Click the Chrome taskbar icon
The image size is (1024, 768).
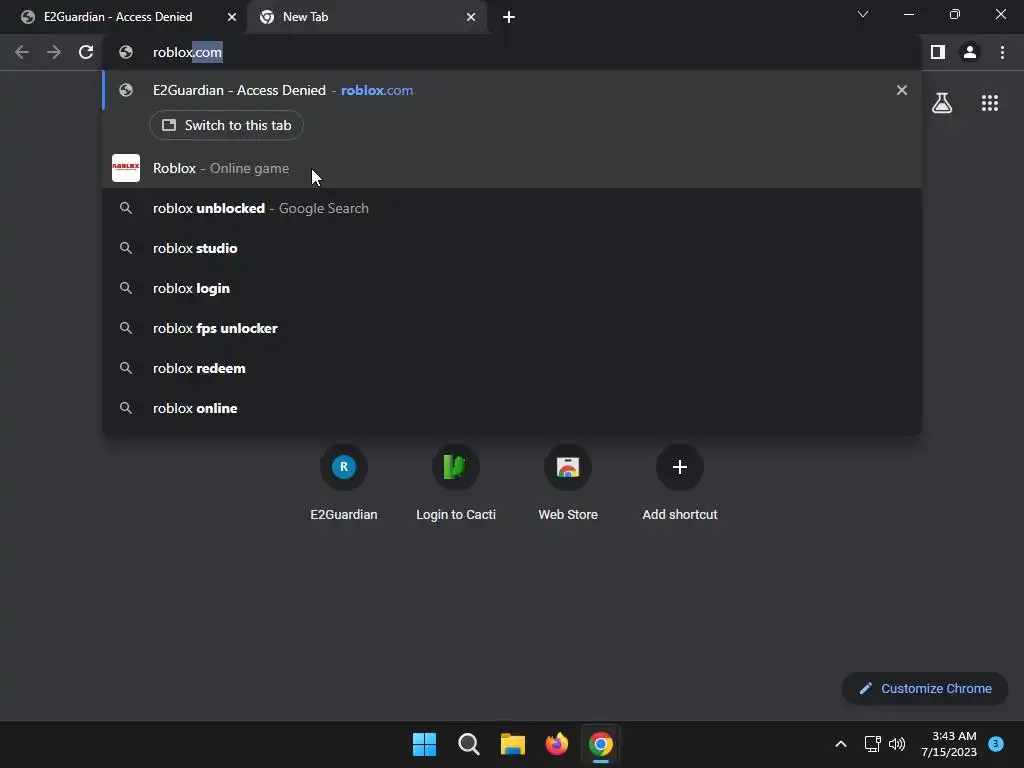point(601,744)
